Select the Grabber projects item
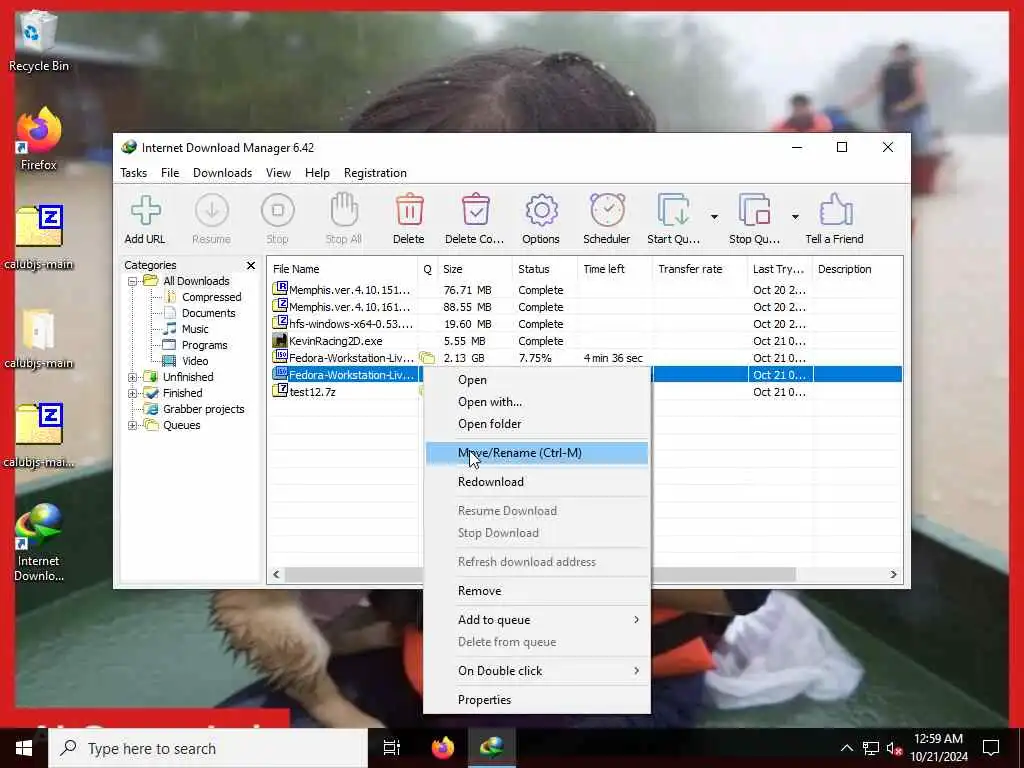 [x=203, y=409]
